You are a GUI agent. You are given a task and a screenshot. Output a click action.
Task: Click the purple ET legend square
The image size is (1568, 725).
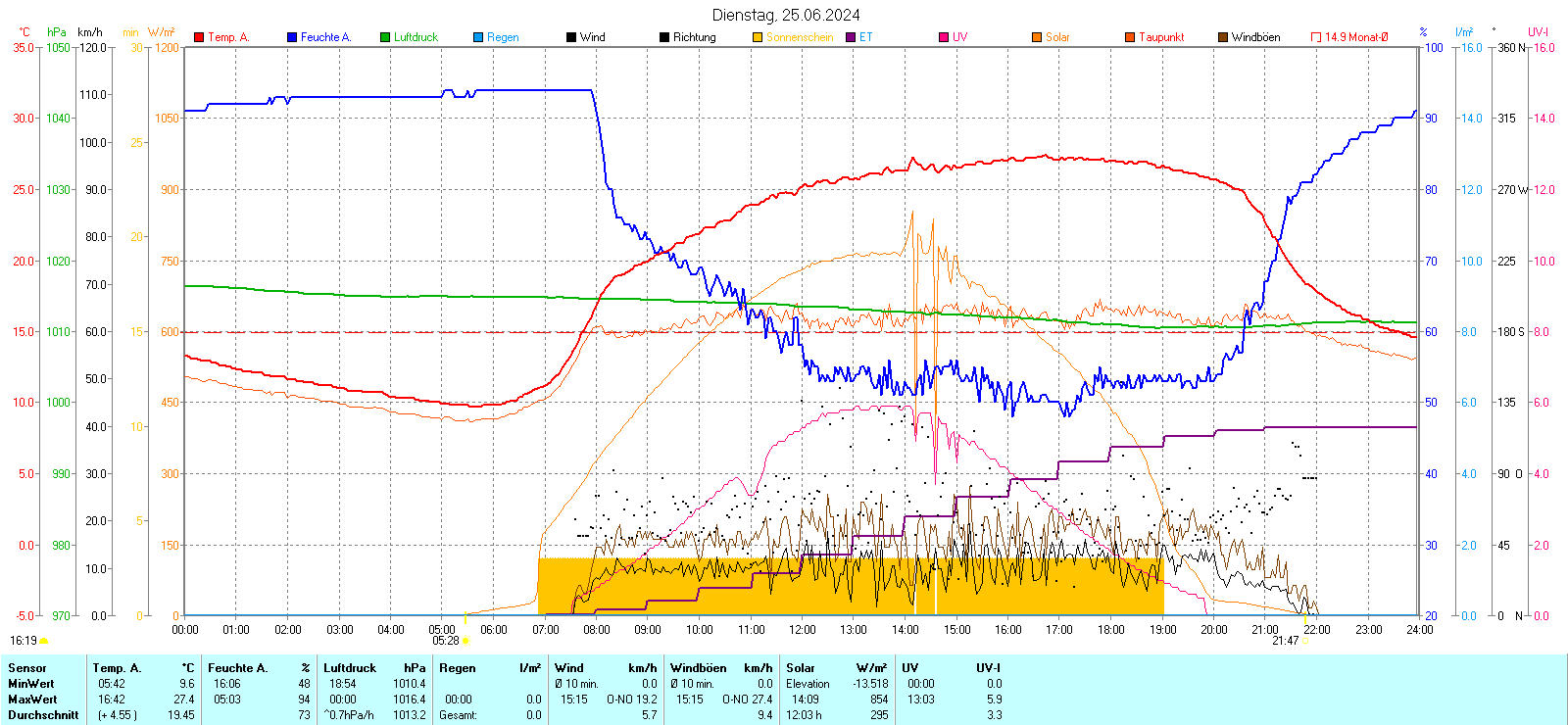click(851, 37)
